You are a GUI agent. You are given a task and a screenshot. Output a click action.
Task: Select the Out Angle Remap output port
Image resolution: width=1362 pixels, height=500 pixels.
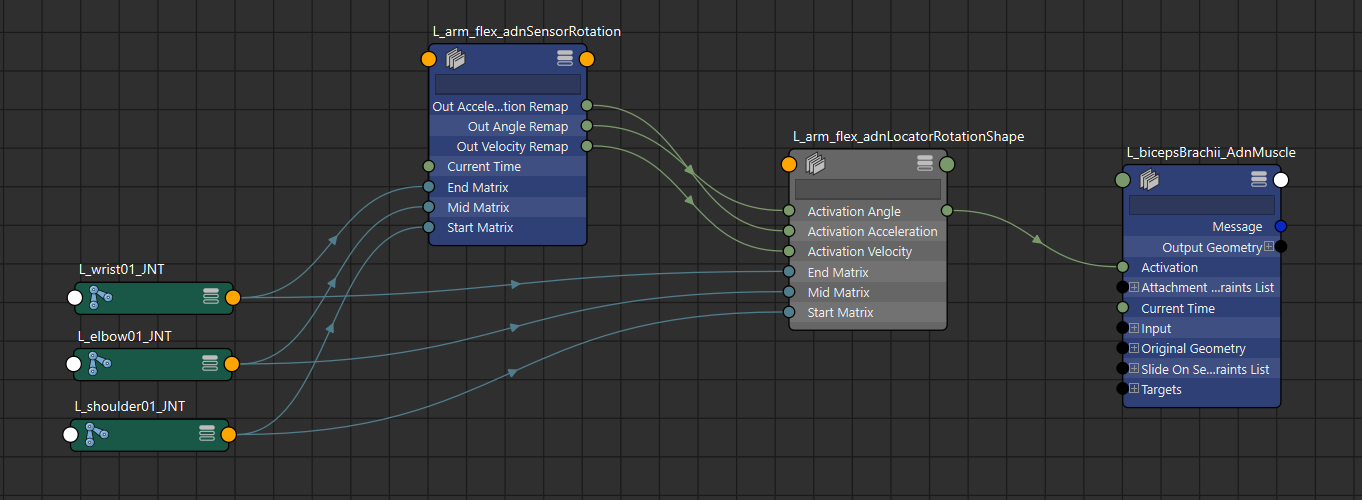[586, 126]
